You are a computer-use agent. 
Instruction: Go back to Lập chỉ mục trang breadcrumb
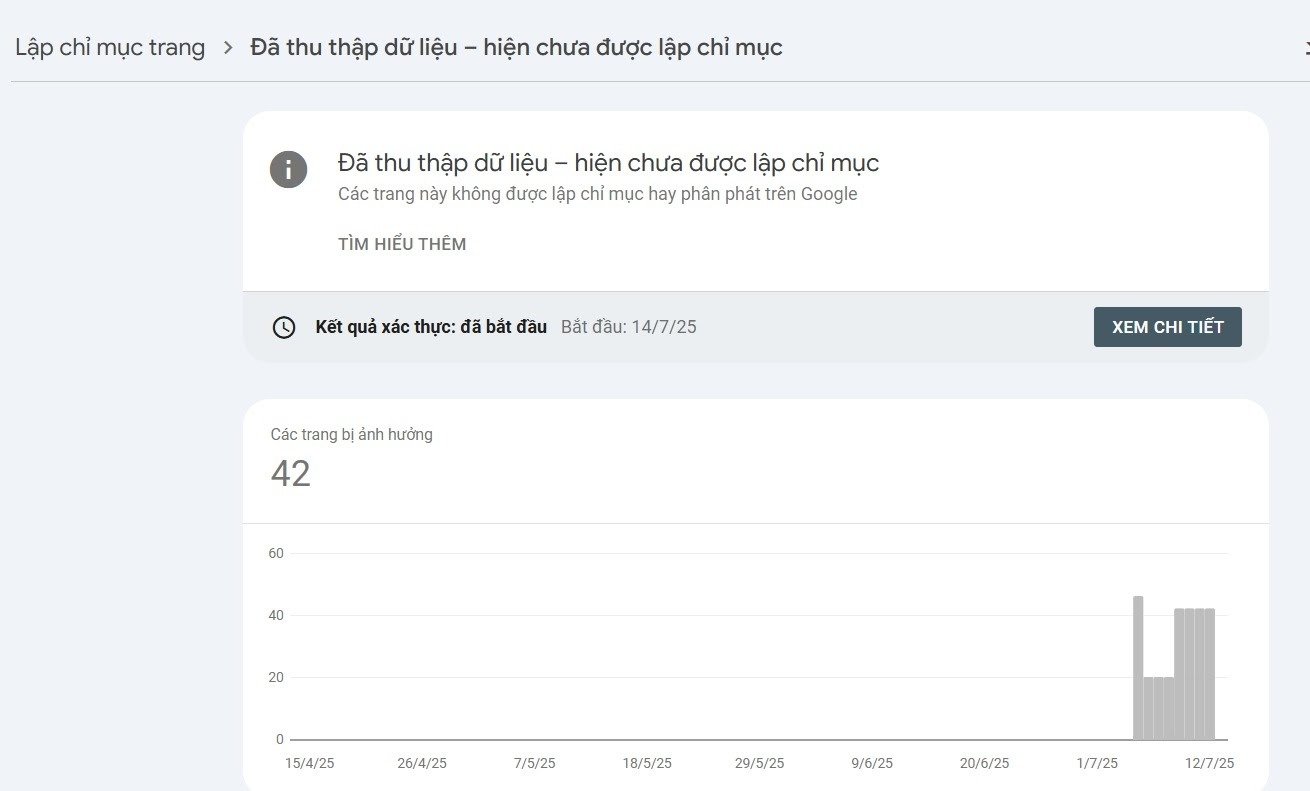click(x=110, y=47)
